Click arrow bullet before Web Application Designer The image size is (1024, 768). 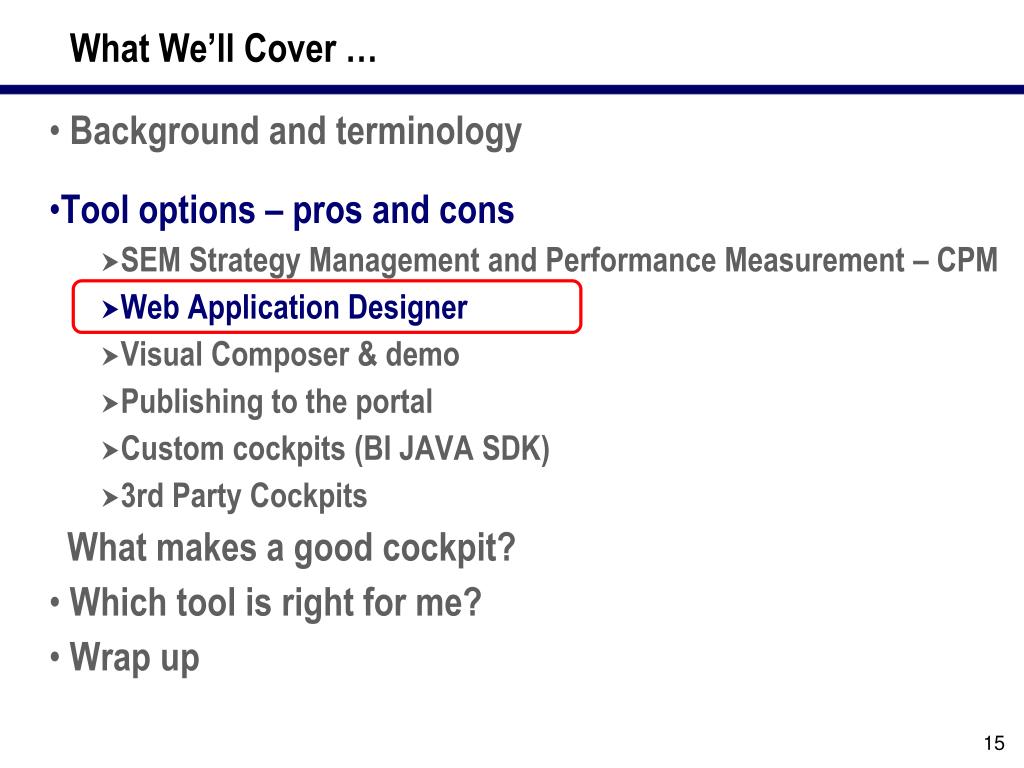(110, 310)
